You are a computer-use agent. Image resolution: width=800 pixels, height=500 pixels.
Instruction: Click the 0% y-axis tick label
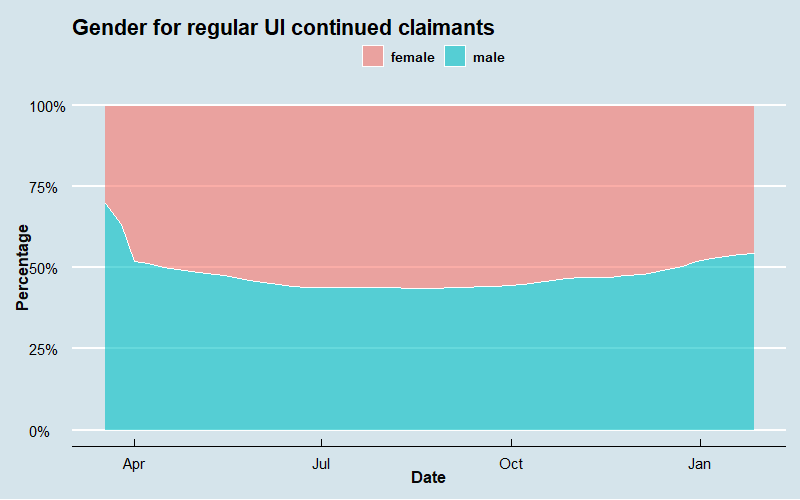56,431
